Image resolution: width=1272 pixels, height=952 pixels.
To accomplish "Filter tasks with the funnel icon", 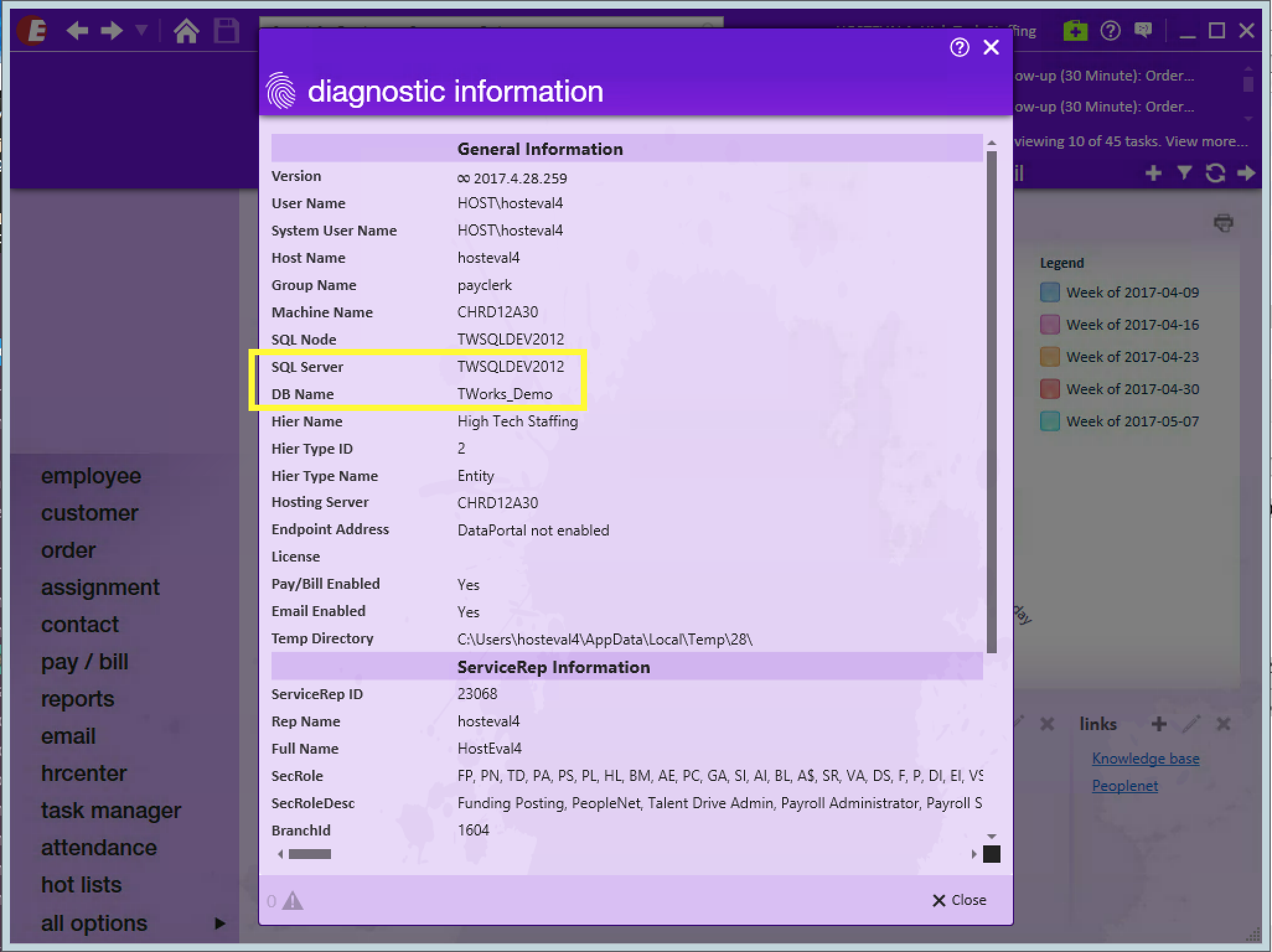I will pyautogui.click(x=1185, y=173).
